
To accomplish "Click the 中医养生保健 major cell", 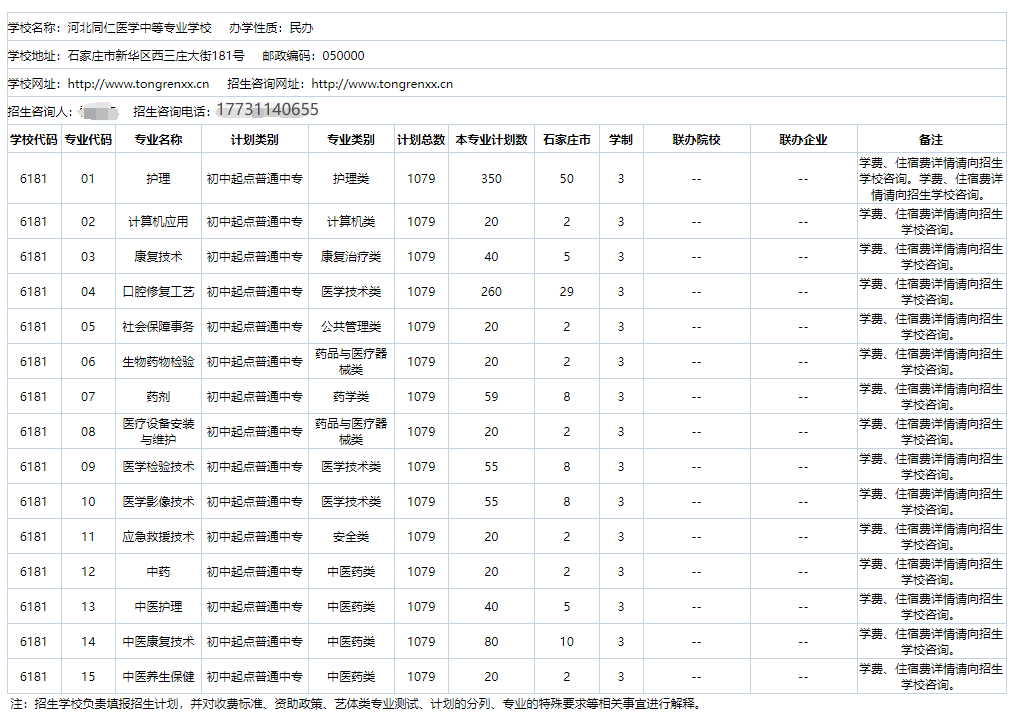I will click(159, 676).
